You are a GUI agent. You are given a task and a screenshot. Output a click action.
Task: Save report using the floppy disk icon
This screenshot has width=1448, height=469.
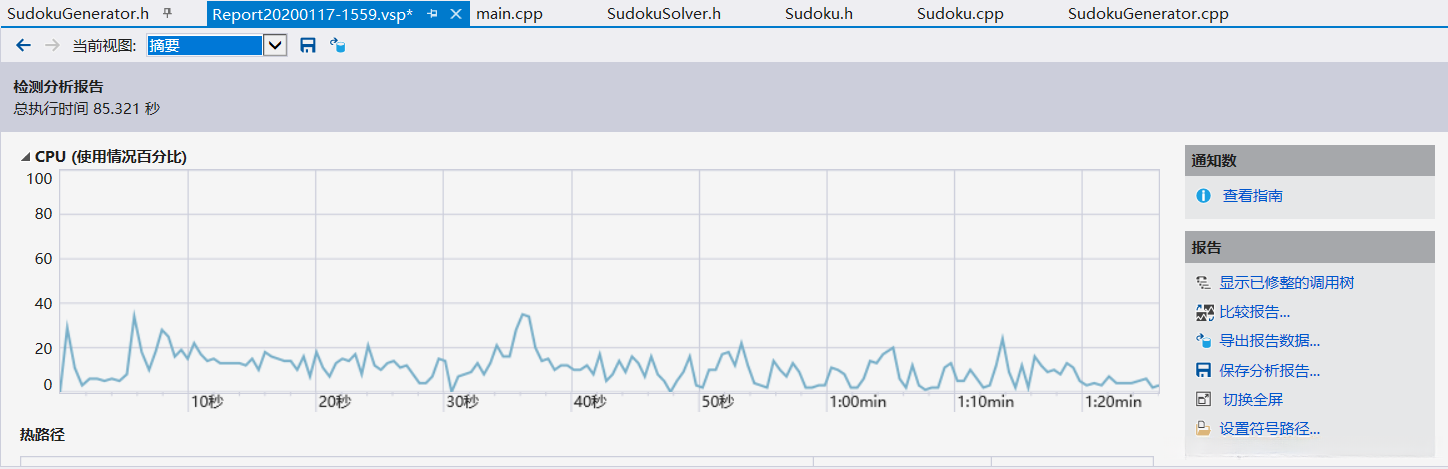(x=308, y=45)
